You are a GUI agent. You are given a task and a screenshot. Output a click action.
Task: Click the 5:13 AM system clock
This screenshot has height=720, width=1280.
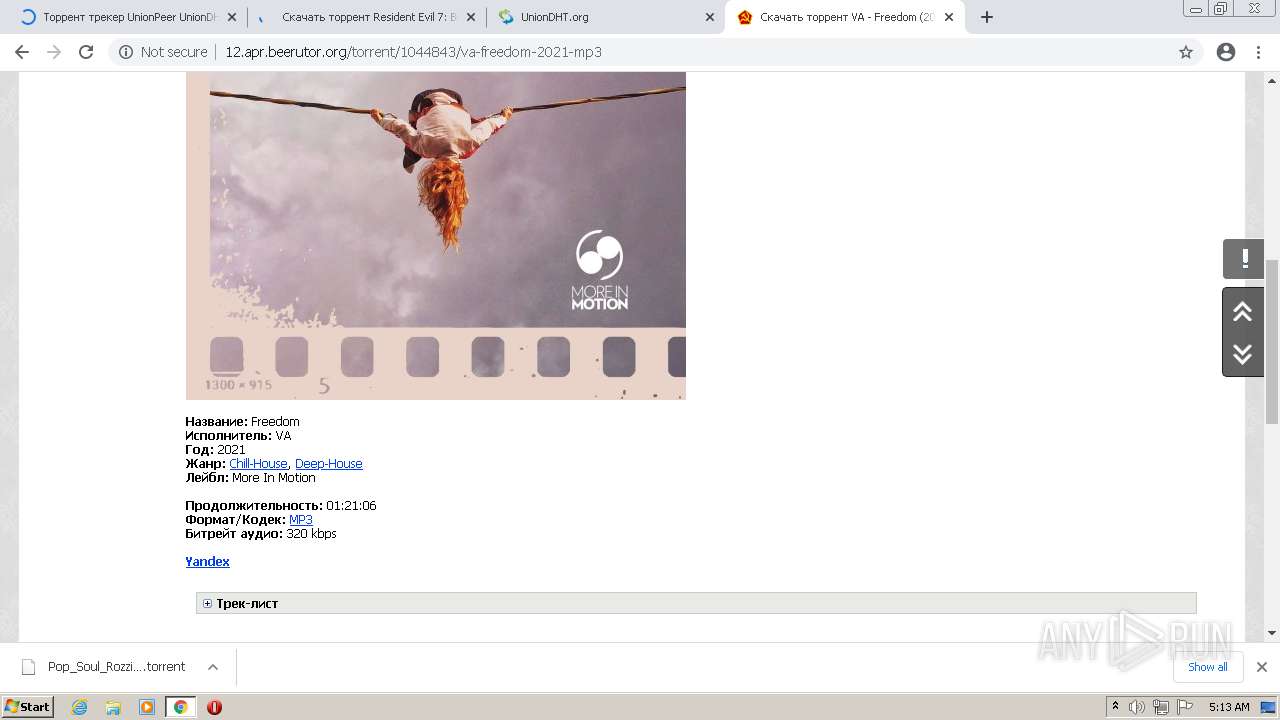pyautogui.click(x=1229, y=707)
